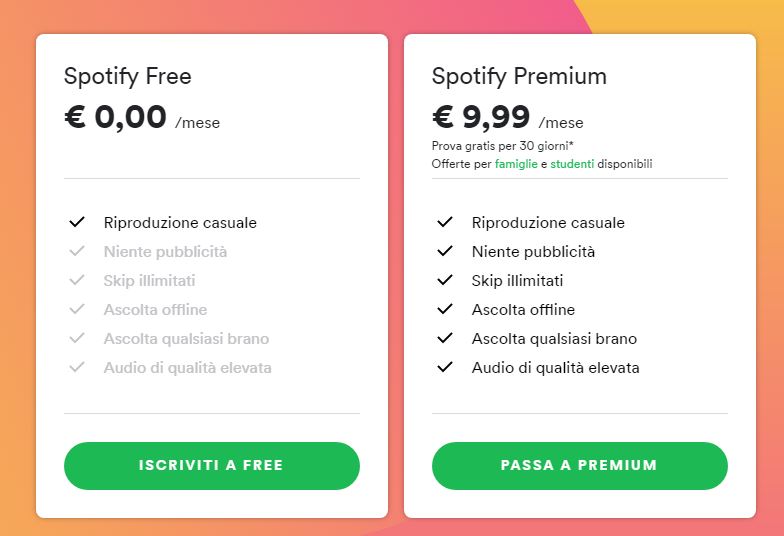Click checkmark beside Premium Ascolta offline

tap(445, 309)
